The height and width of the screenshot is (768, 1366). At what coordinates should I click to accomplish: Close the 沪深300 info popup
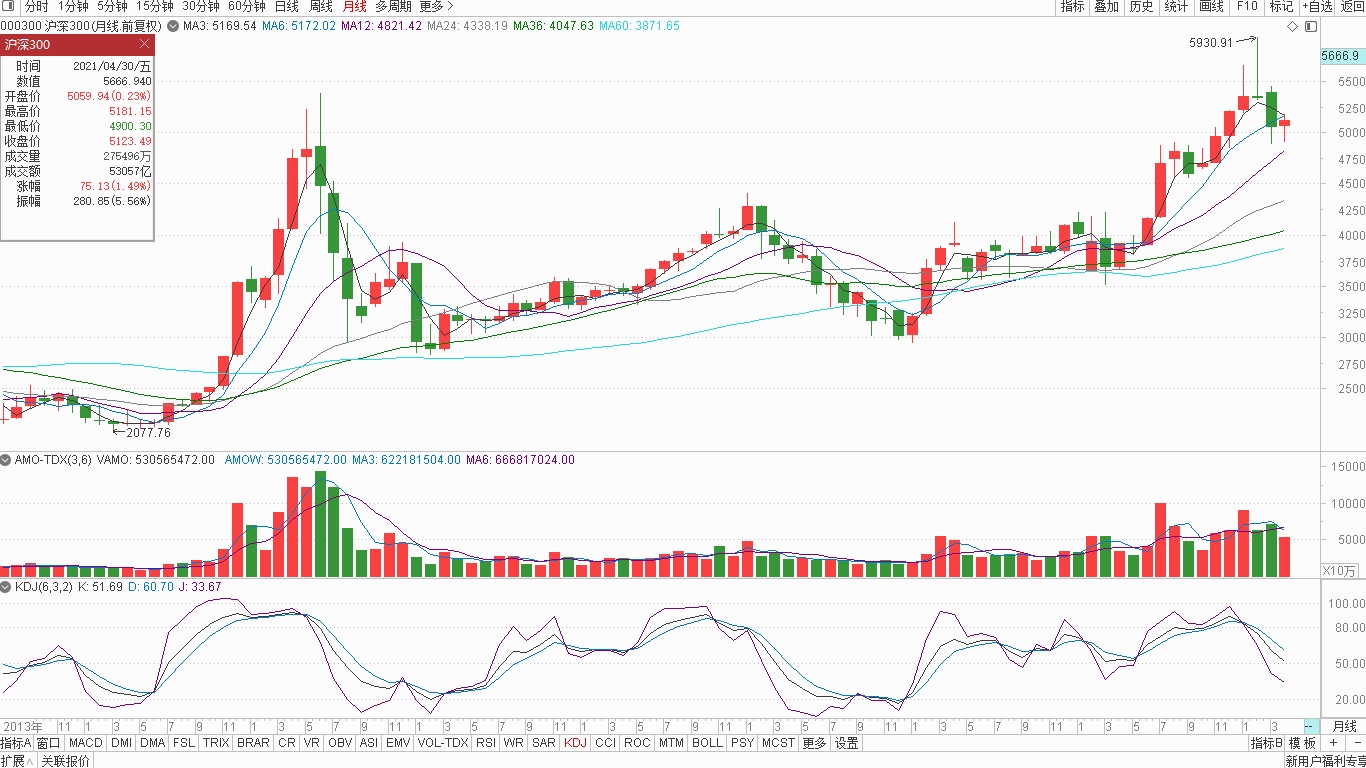[x=144, y=44]
